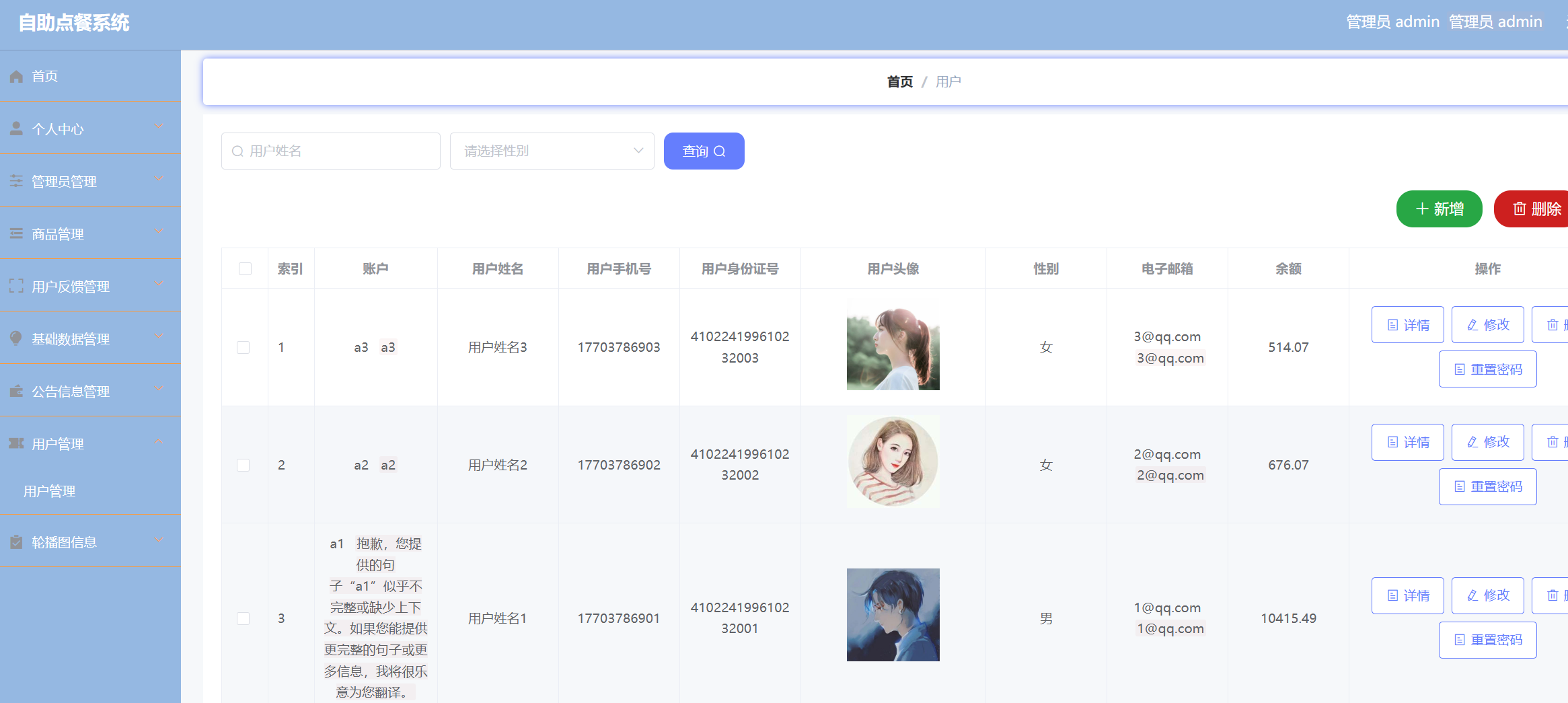
Task: Click 重置密码 for user 用户姓名1
Action: tap(1487, 639)
